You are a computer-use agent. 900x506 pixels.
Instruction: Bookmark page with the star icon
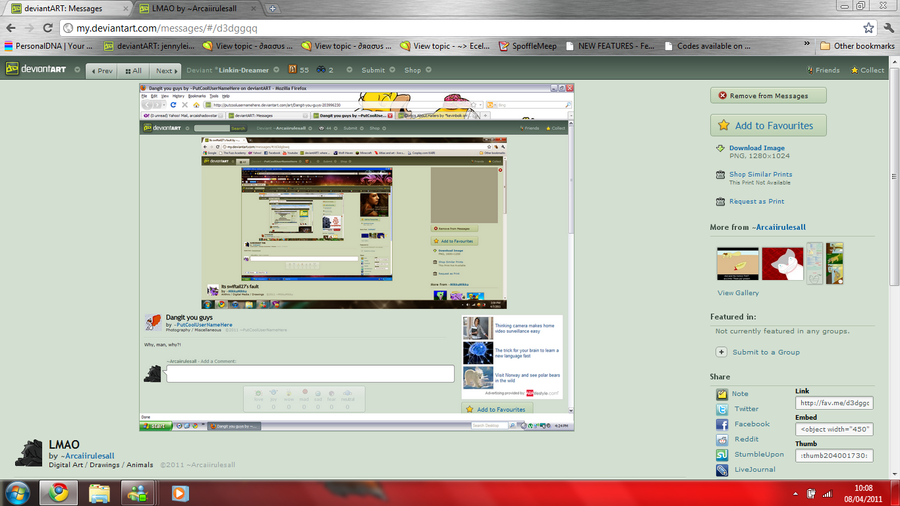(x=868, y=28)
